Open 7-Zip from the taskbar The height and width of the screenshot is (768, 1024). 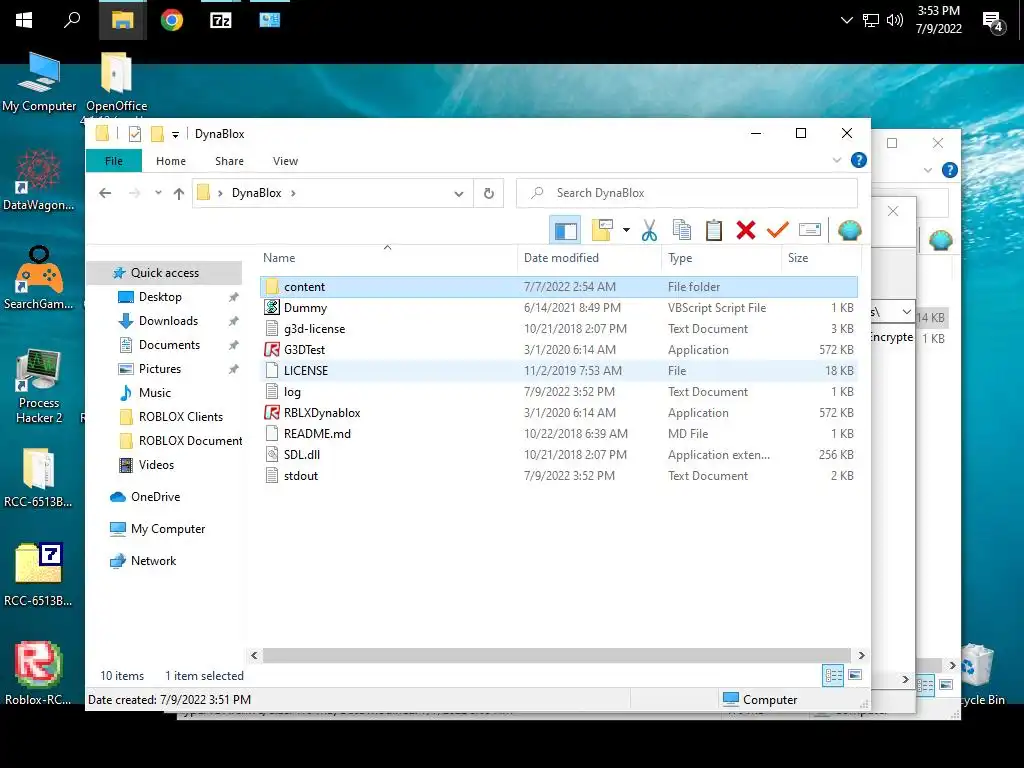click(x=220, y=20)
